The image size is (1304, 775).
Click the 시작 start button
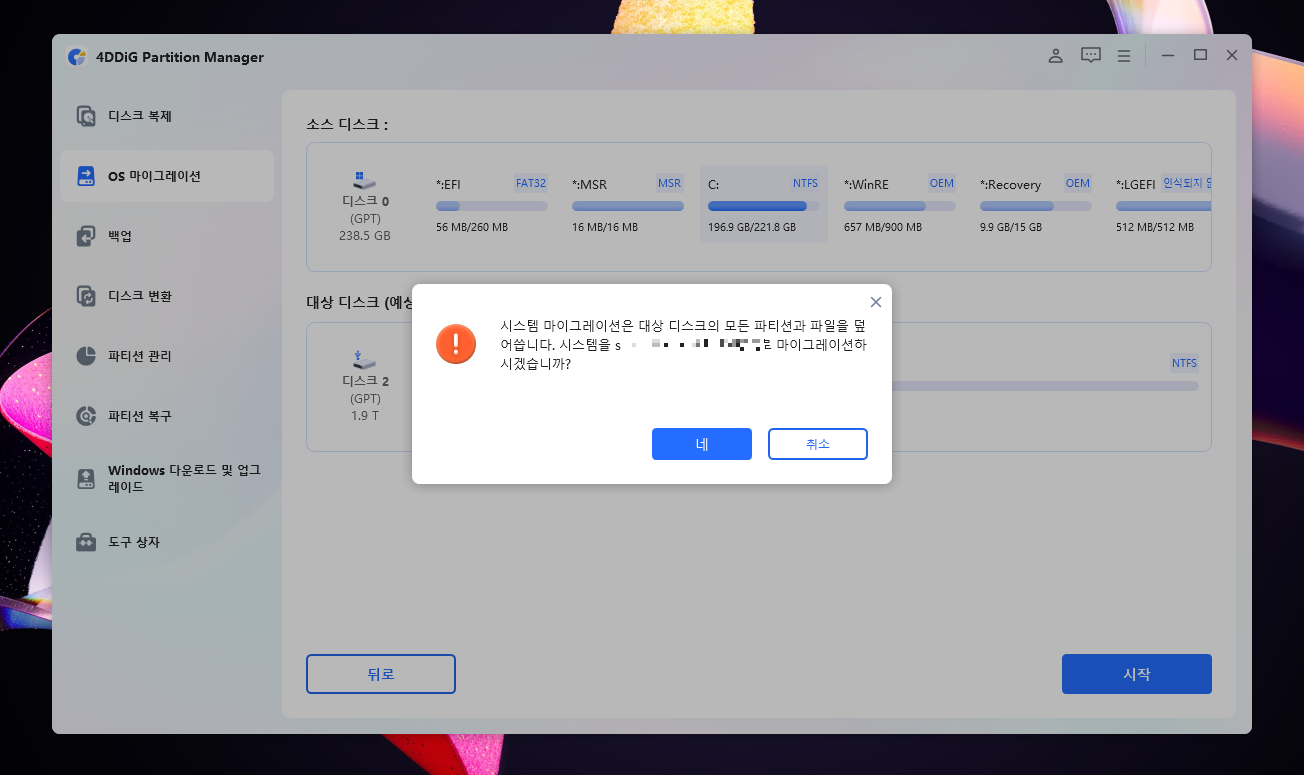1137,674
